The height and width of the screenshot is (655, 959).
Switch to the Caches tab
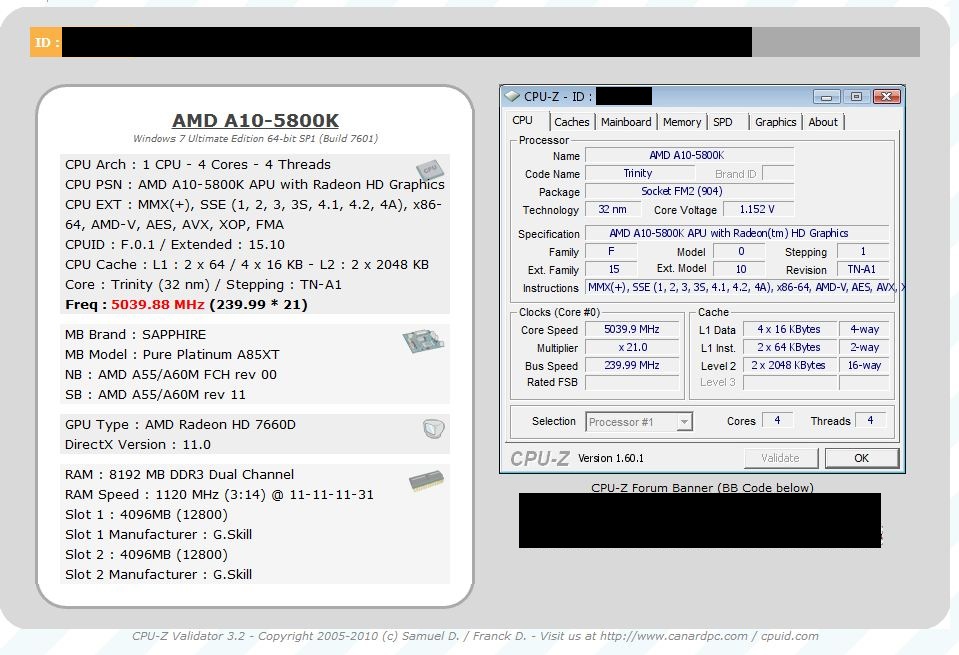pos(572,122)
